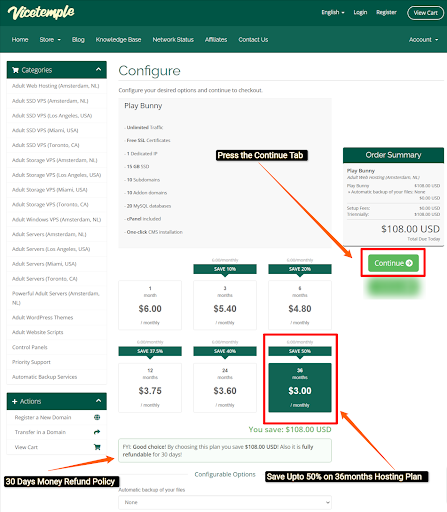
Task: Collapse the Actions panel chevron
Action: pos(98,401)
